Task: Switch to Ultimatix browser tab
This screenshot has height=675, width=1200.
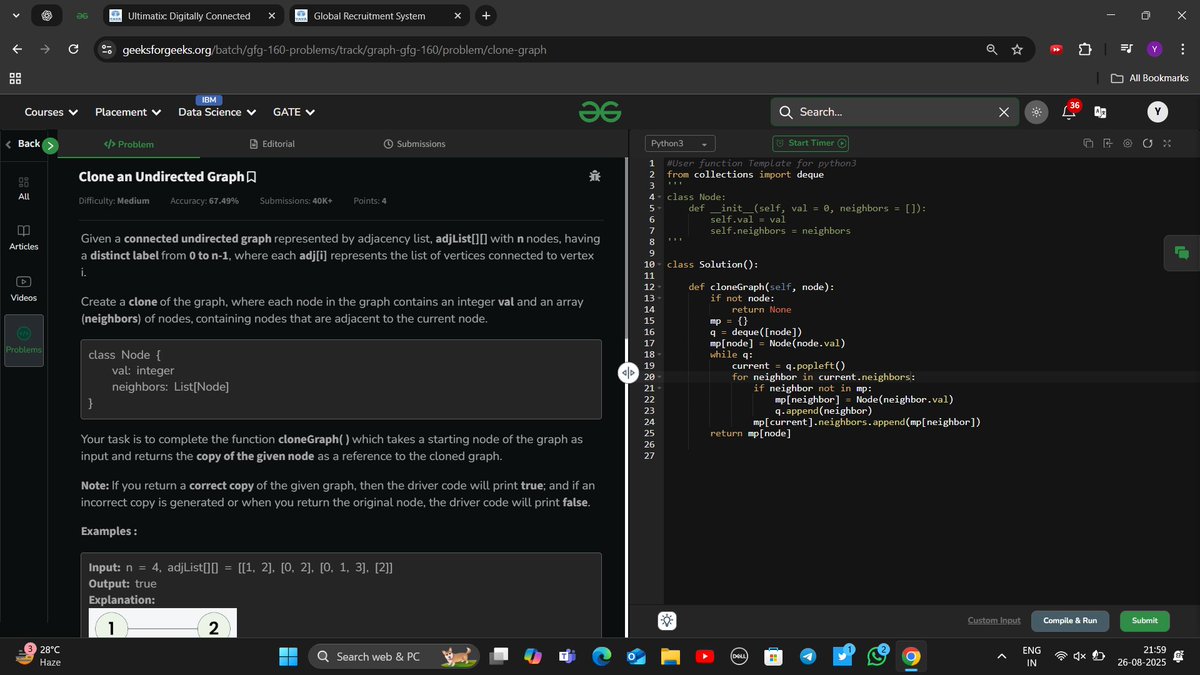Action: [192, 16]
